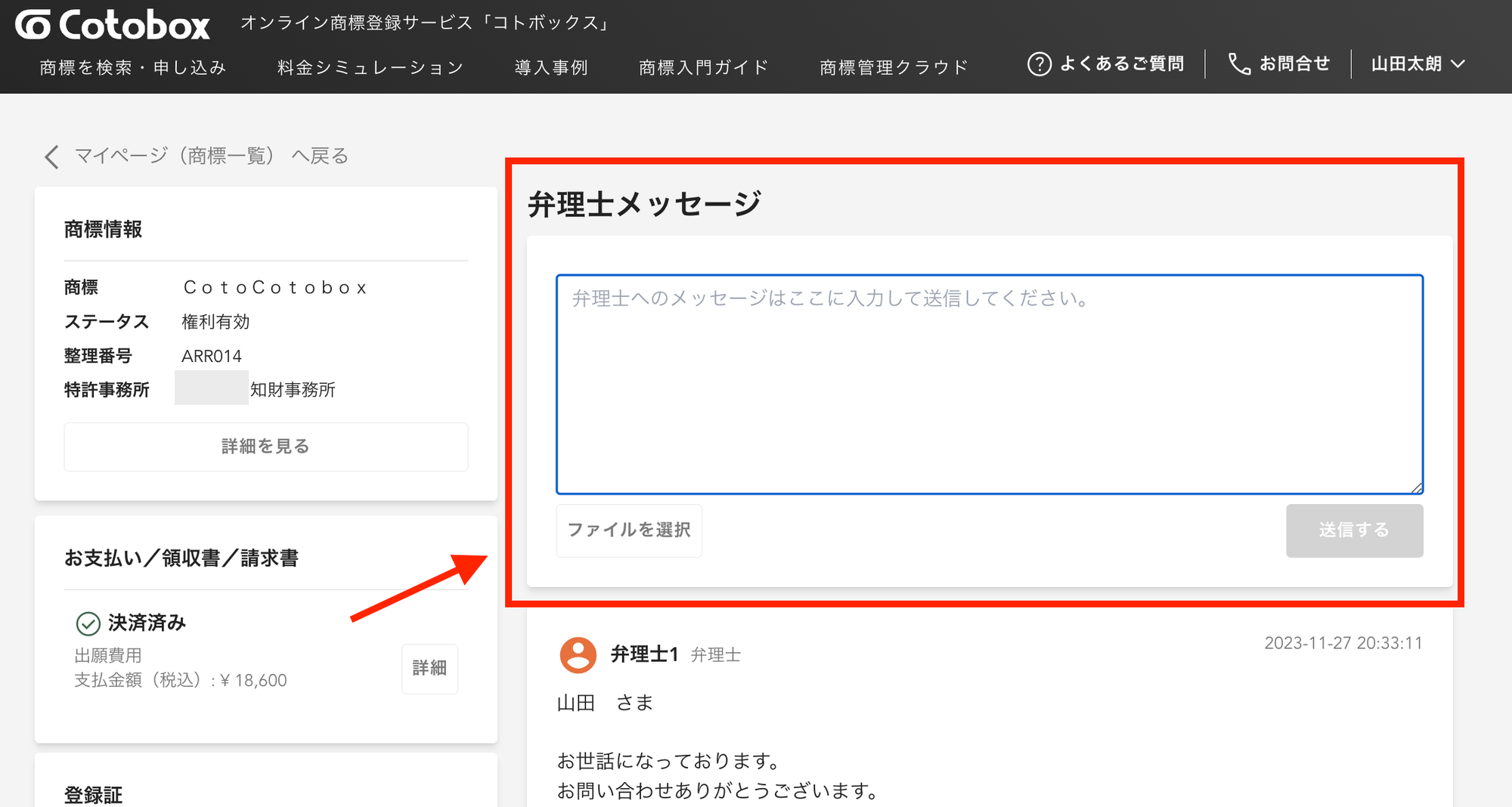Viewport: 1512px width, 807px height.
Task: Return via マイページ（商標一覧）へ戻る link
Action: [x=211, y=156]
